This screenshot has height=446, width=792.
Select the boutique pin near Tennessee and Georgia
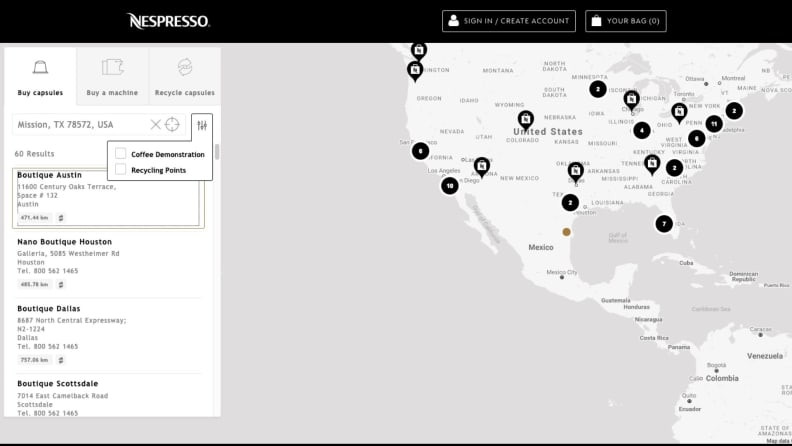click(652, 164)
